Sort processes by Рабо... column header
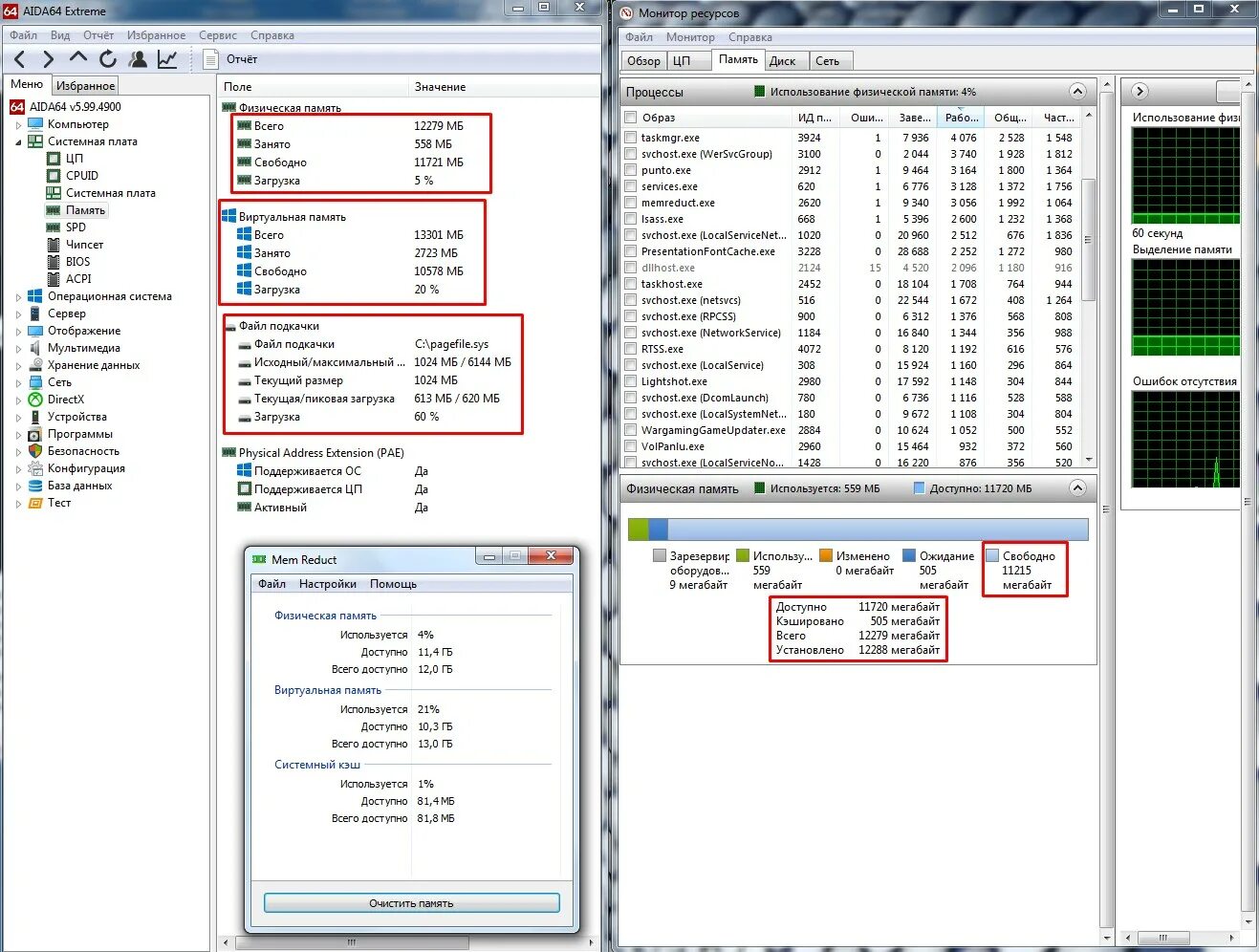 tap(961, 118)
